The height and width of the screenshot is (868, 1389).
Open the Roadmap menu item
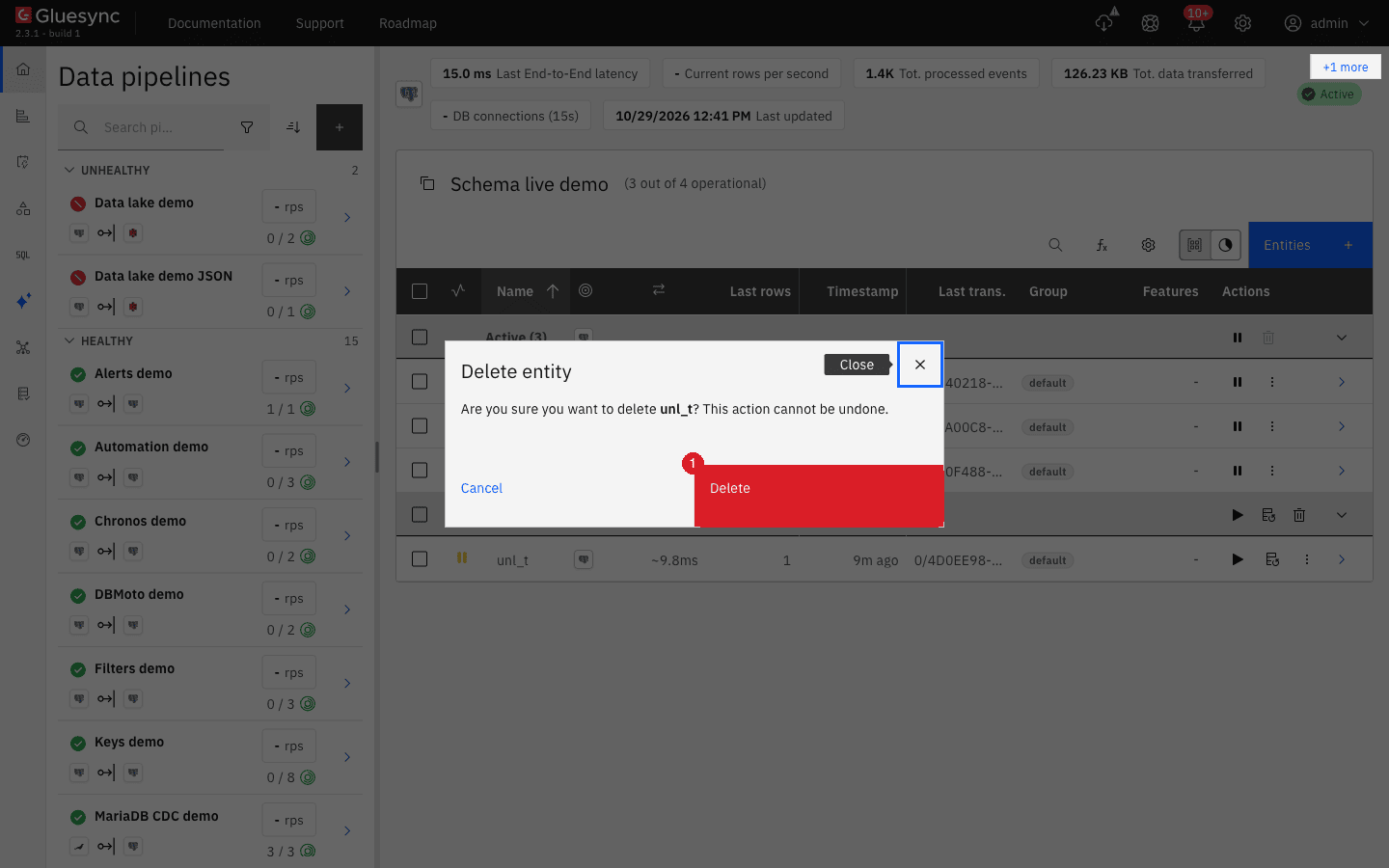pyautogui.click(x=408, y=23)
